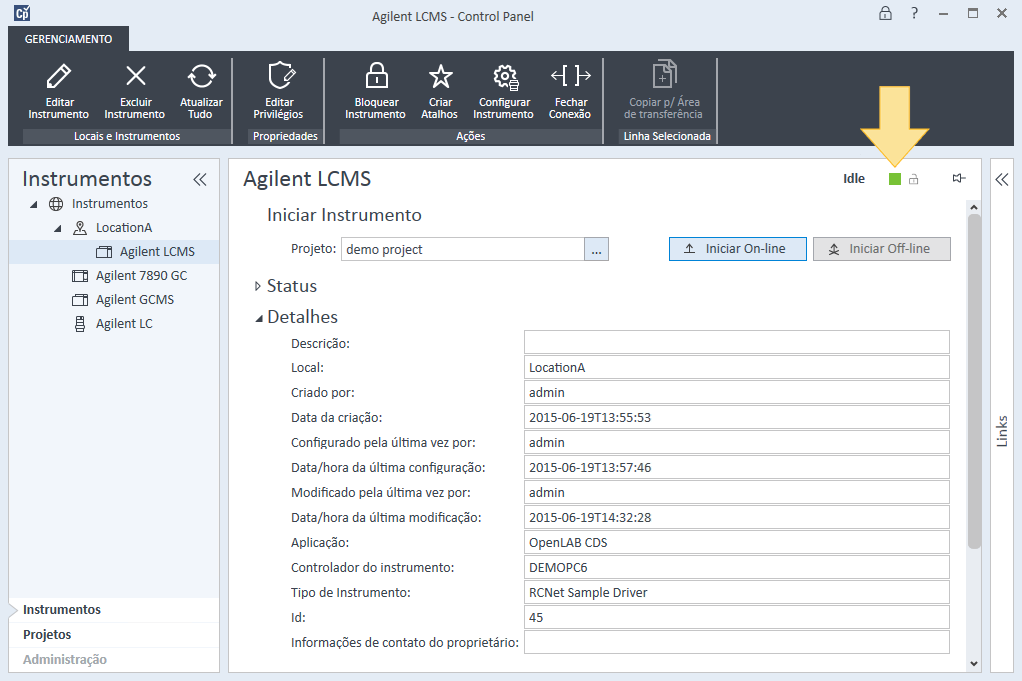Click Fechar Conexão icon
The width and height of the screenshot is (1022, 681).
570,76
